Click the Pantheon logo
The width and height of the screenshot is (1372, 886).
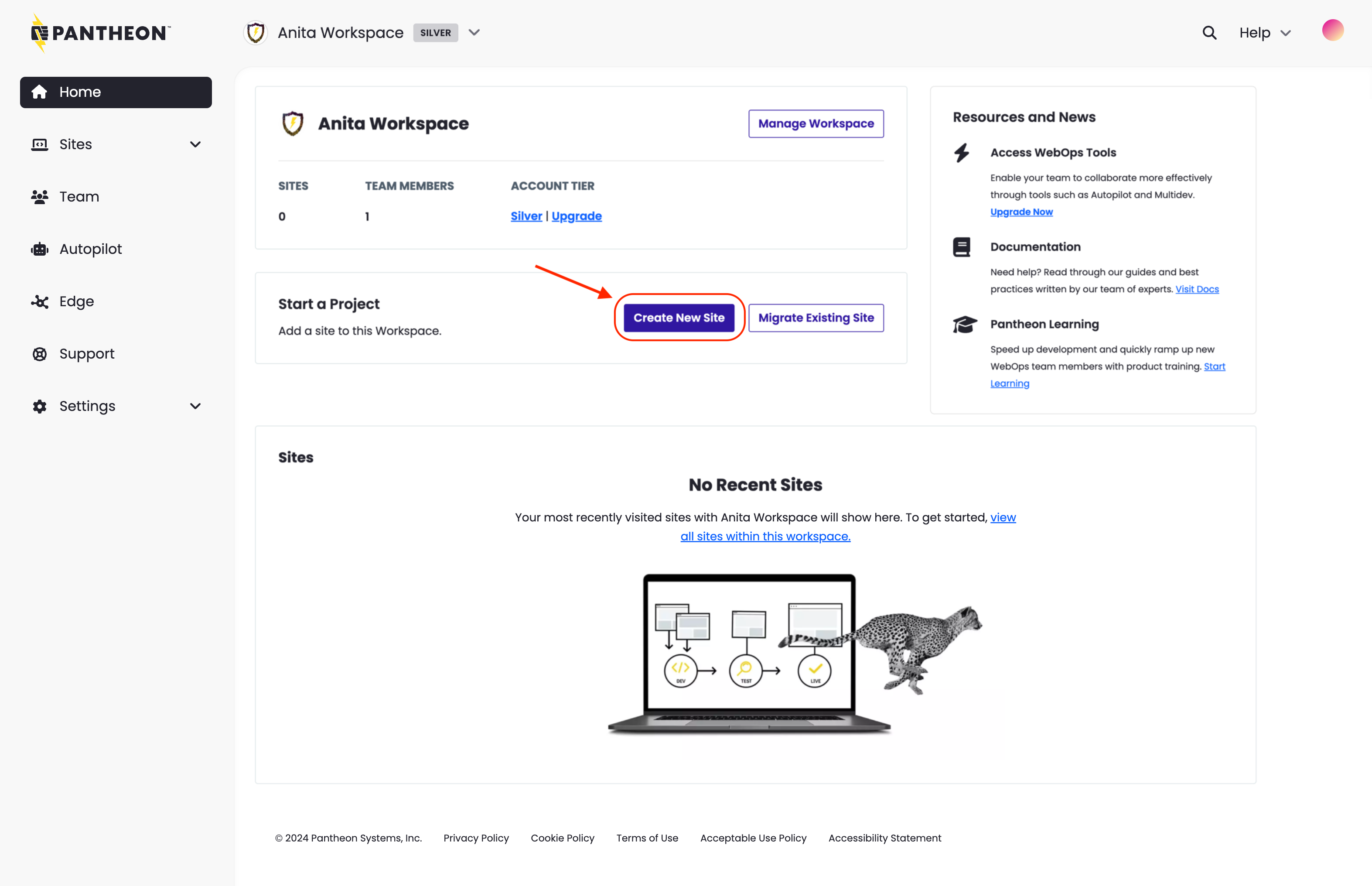(x=99, y=33)
